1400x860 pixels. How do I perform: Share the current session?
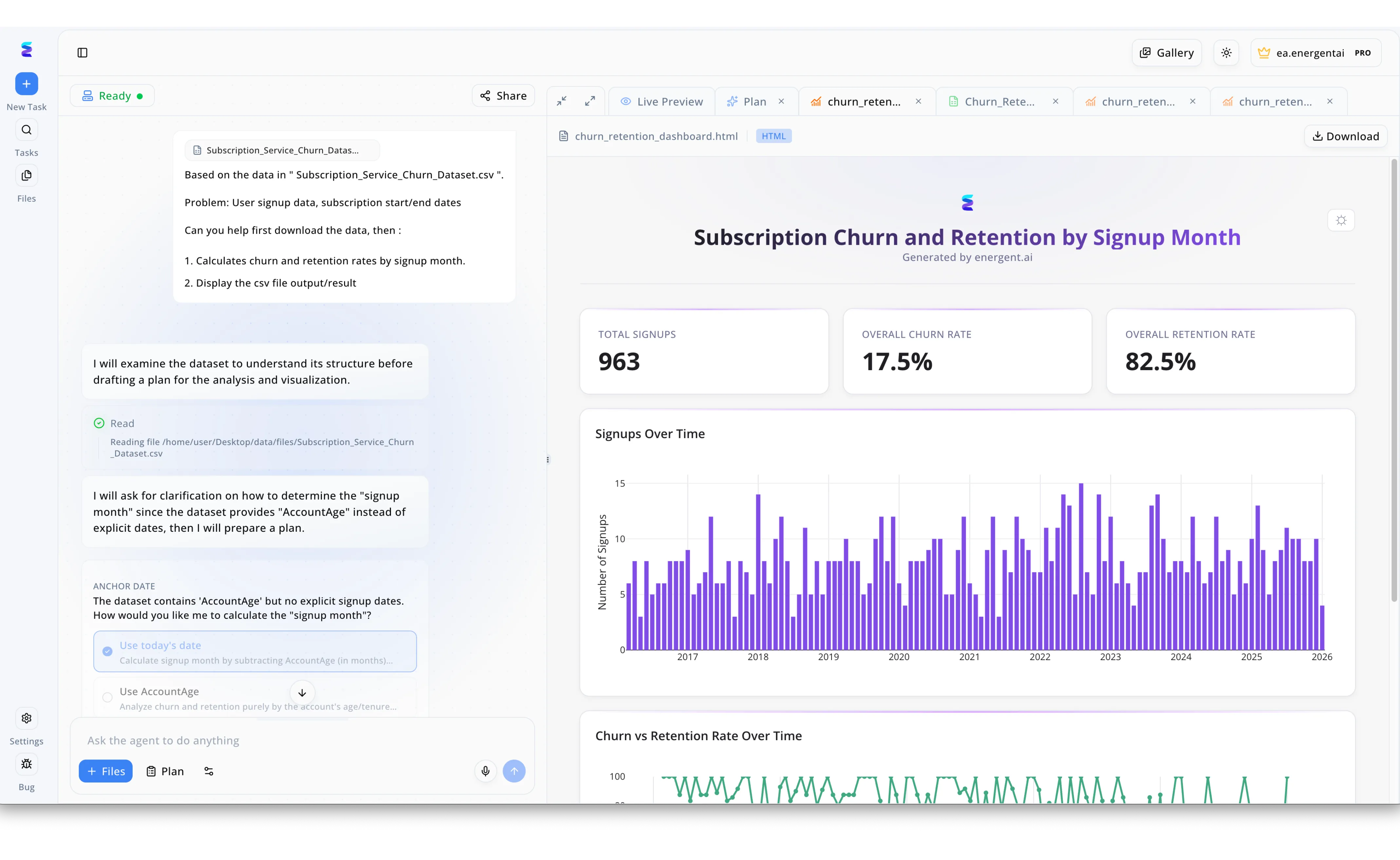click(x=503, y=95)
